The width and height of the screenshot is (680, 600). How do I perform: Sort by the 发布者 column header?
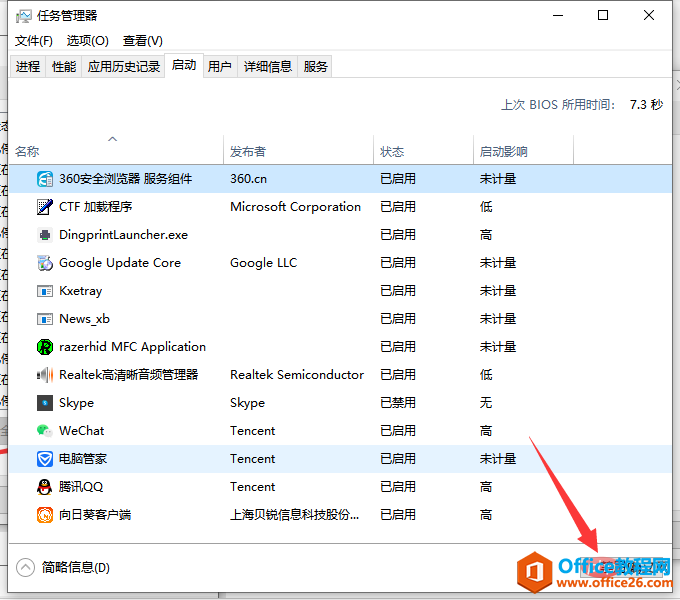(298, 151)
